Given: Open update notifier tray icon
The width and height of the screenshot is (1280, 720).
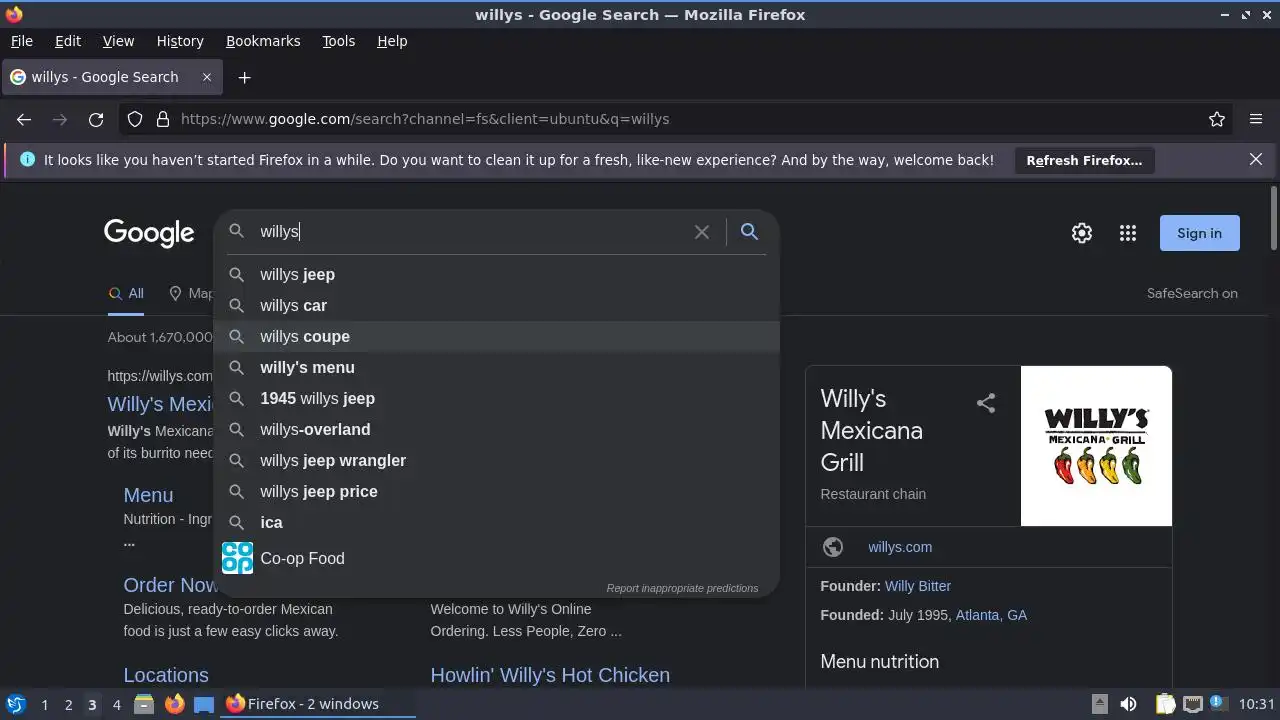Looking at the screenshot, I should tap(1218, 704).
